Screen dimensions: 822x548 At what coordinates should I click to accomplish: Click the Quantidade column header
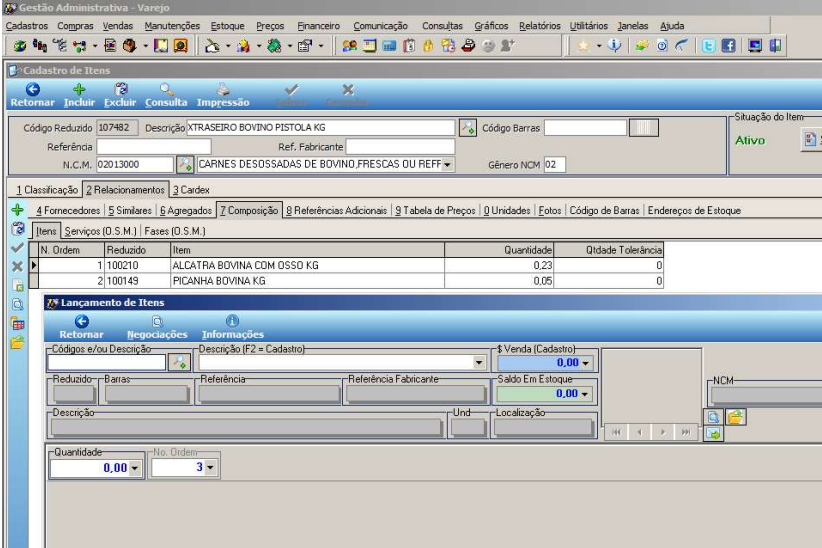coord(499,250)
